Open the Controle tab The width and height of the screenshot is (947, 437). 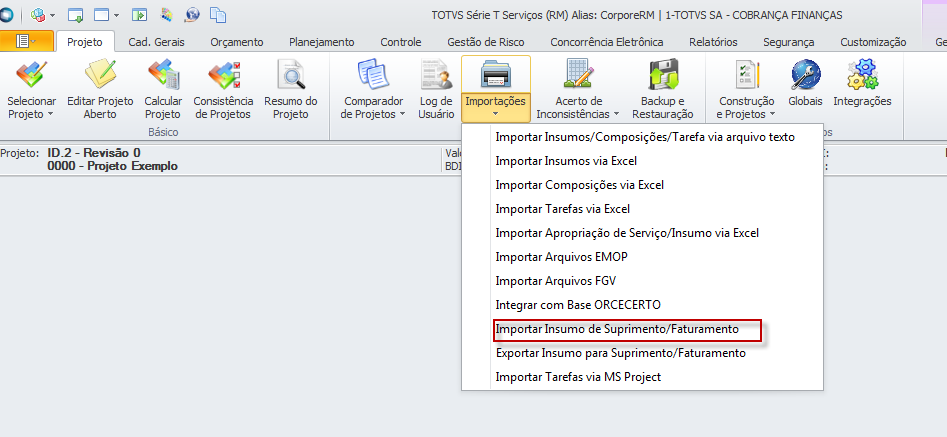401,42
